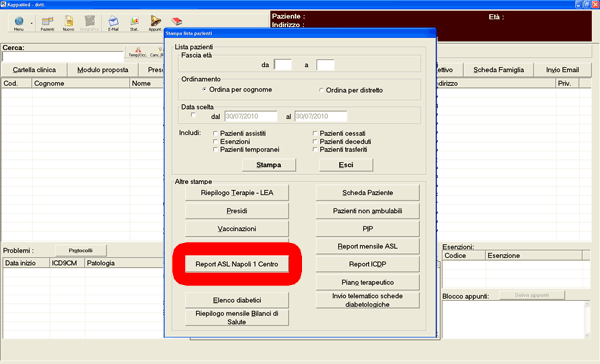Image resolution: width=600 pixels, height=364 pixels.
Task: Click the Esci button
Action: tap(346, 165)
